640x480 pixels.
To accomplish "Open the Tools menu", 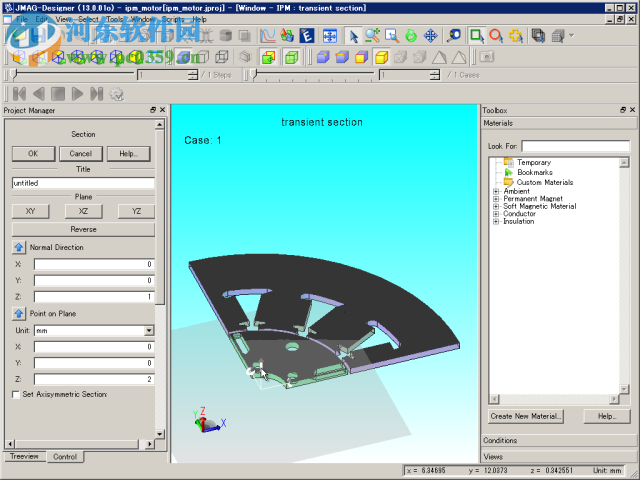I will [x=115, y=19].
